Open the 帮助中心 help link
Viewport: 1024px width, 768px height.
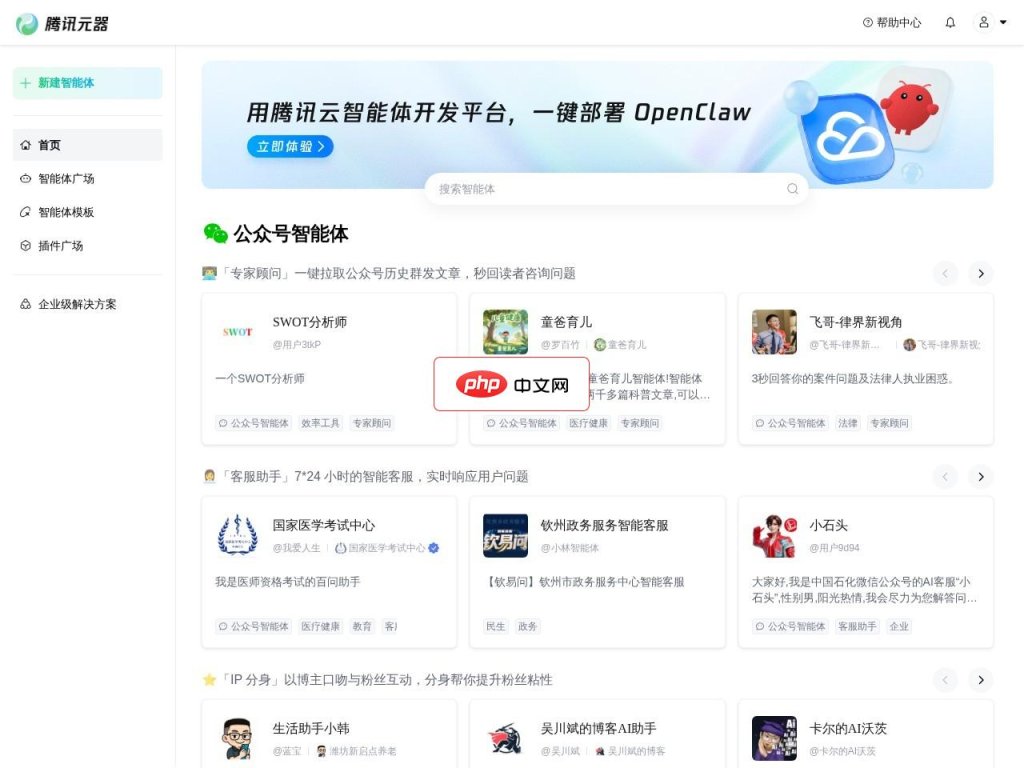pyautogui.click(x=891, y=23)
